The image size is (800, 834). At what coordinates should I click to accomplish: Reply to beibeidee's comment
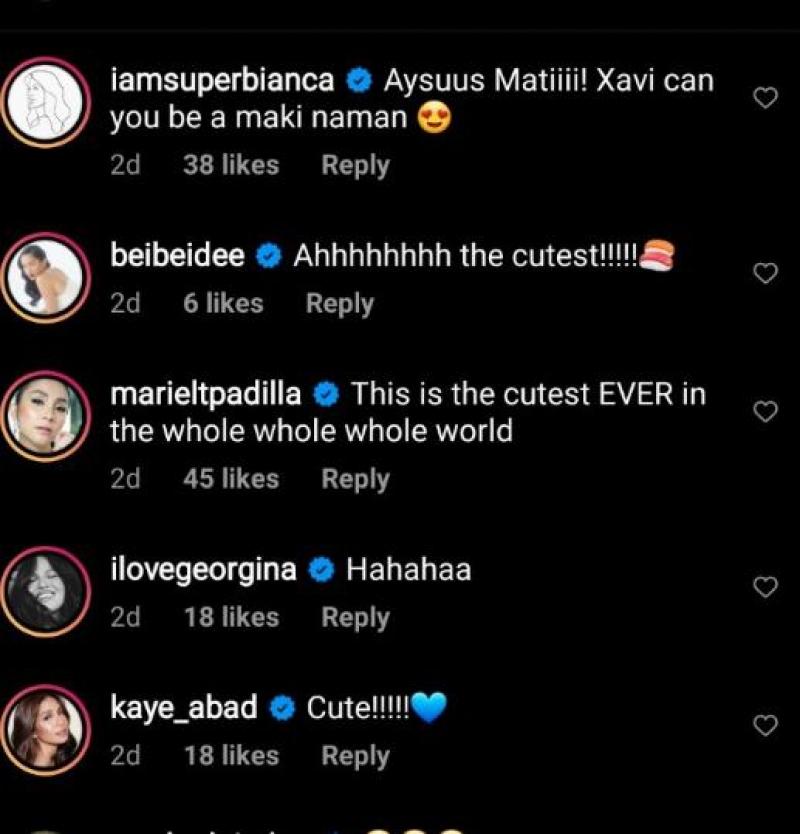339,304
